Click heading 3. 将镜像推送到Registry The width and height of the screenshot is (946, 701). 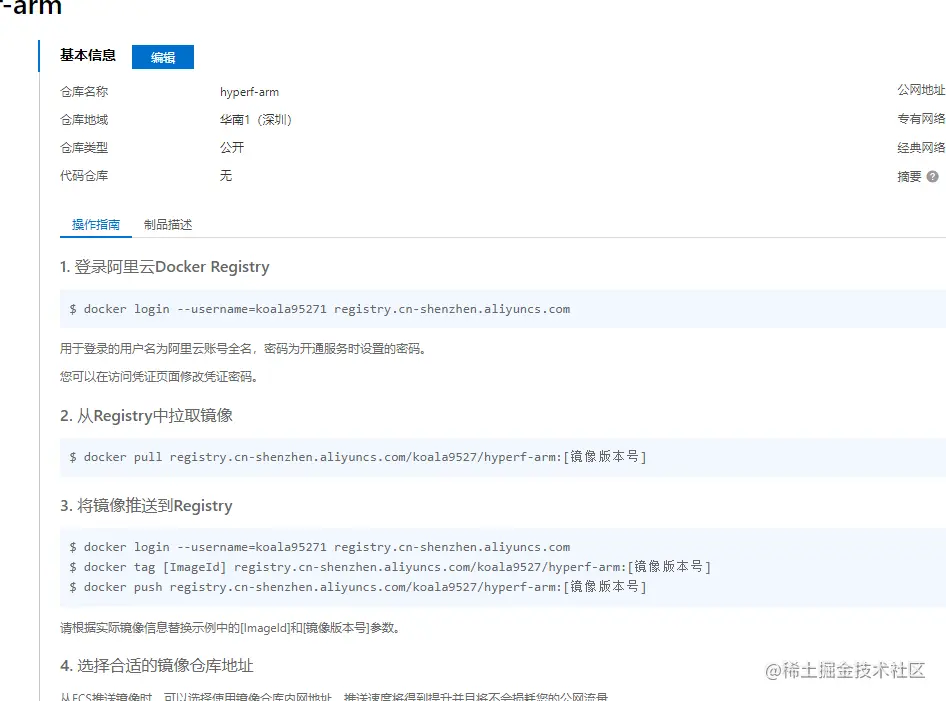146,505
